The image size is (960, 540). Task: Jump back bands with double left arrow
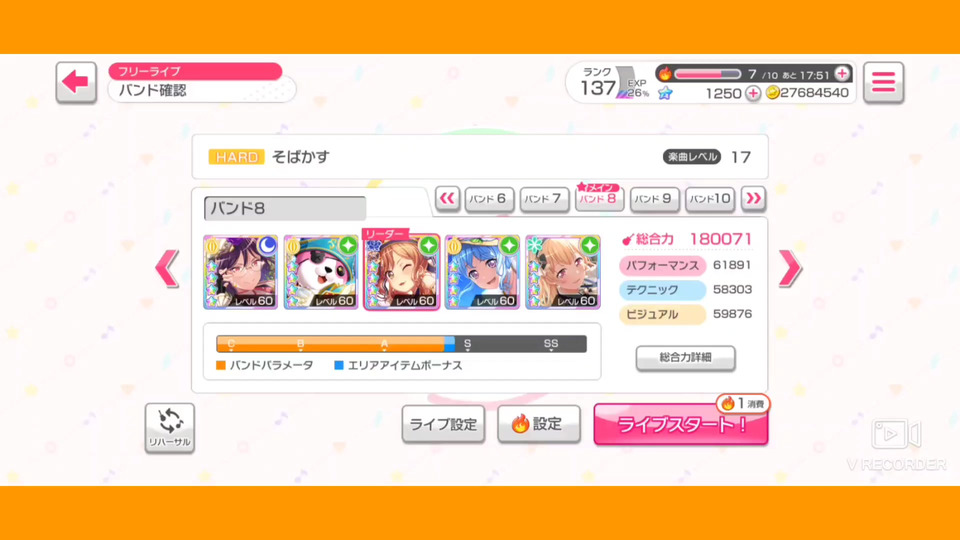point(448,198)
